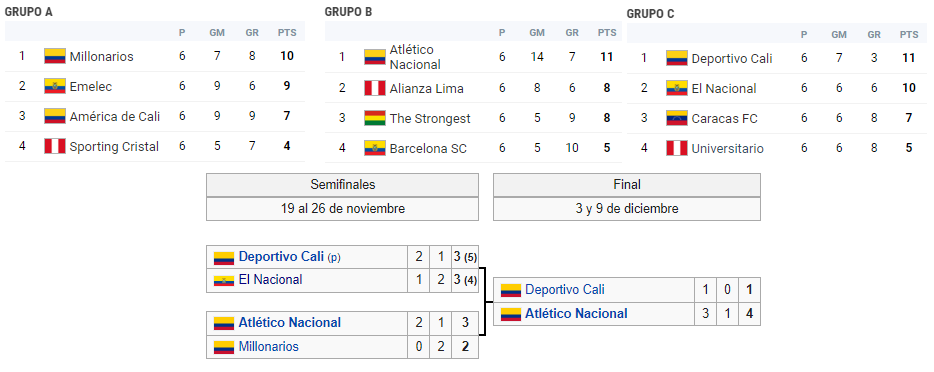This screenshot has height=372, width=934.
Task: Click the América de Cali row in Grupo A
Action: coord(155,117)
